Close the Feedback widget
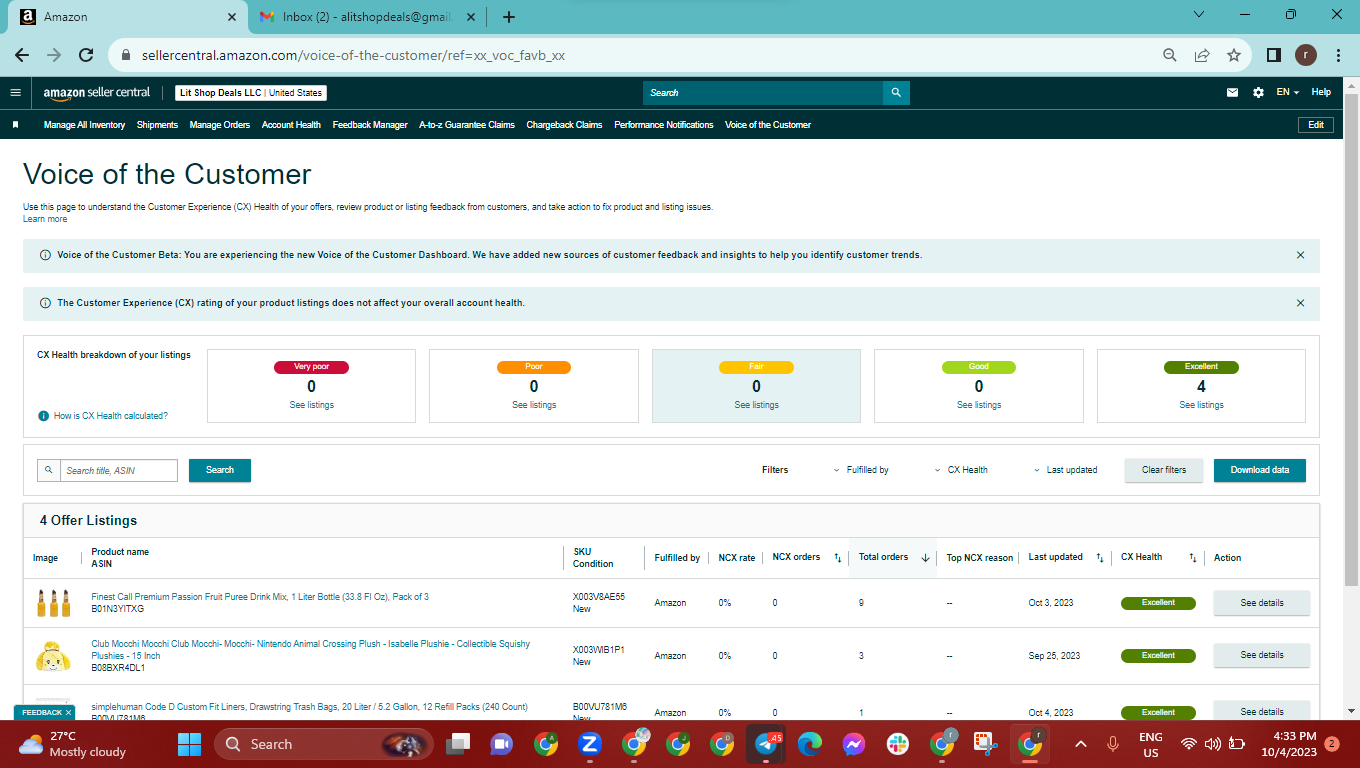 coord(68,713)
